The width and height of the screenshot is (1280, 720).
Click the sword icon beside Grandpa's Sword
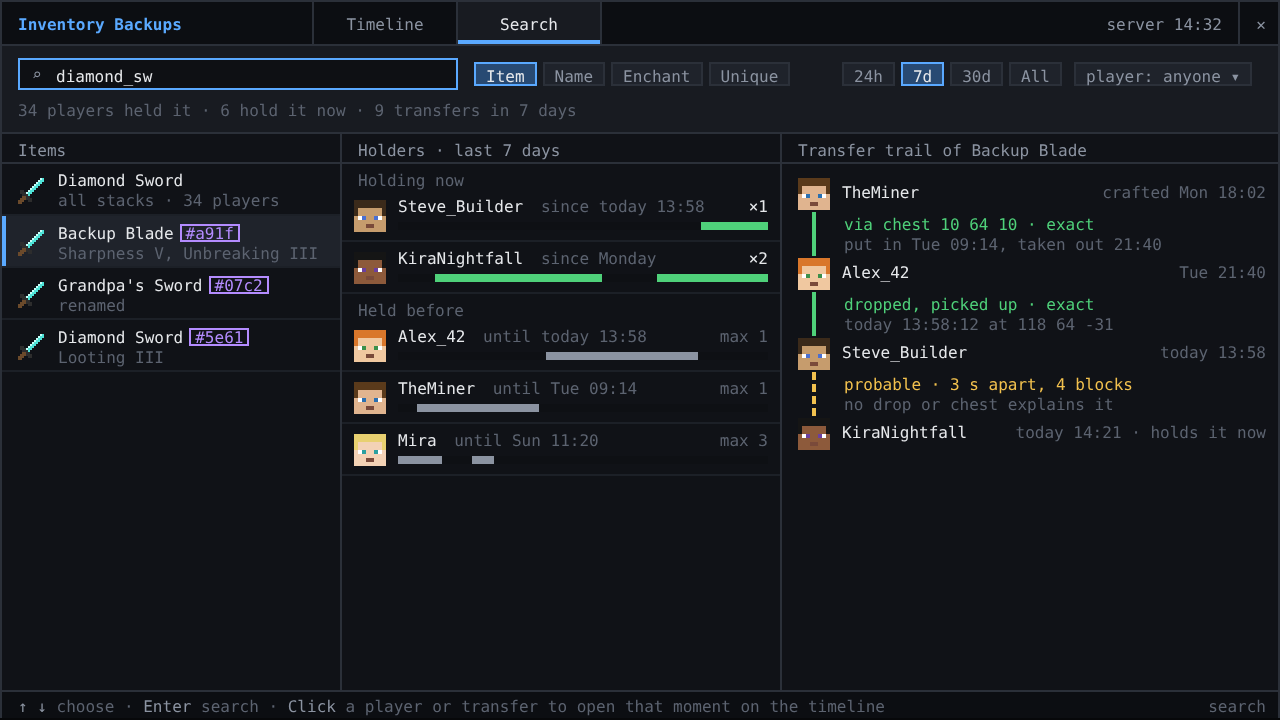click(31, 294)
